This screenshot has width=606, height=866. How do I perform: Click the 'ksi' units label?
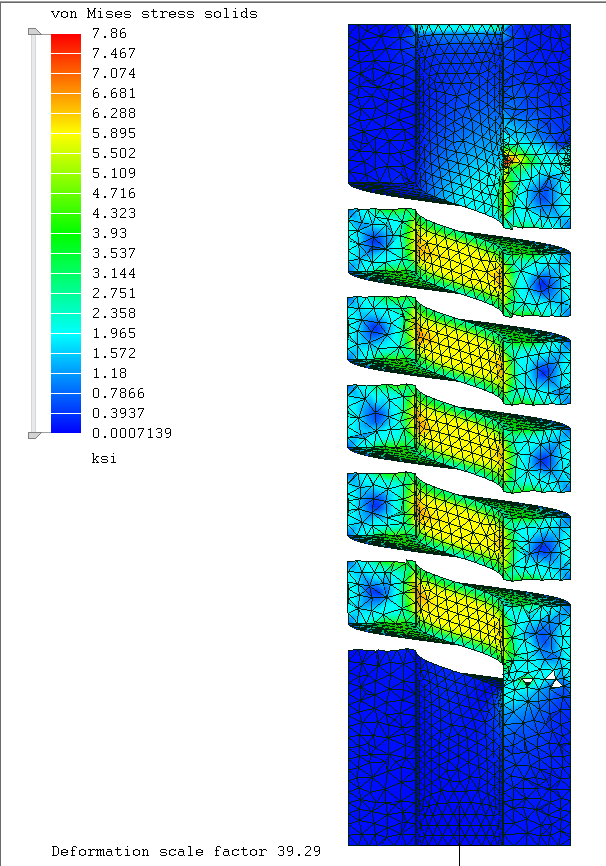[x=104, y=458]
